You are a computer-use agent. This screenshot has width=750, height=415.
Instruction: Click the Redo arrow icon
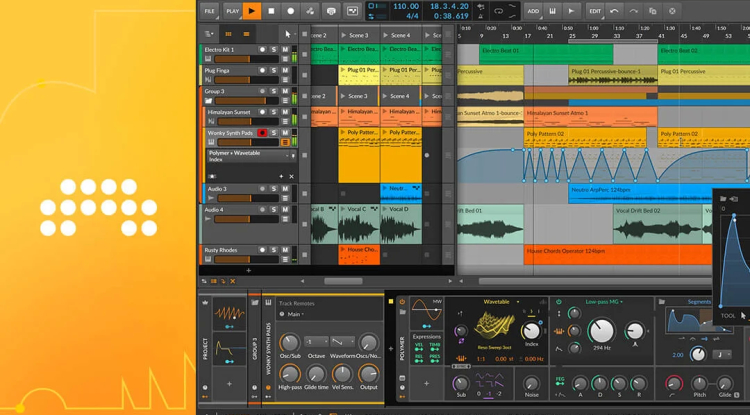633,11
